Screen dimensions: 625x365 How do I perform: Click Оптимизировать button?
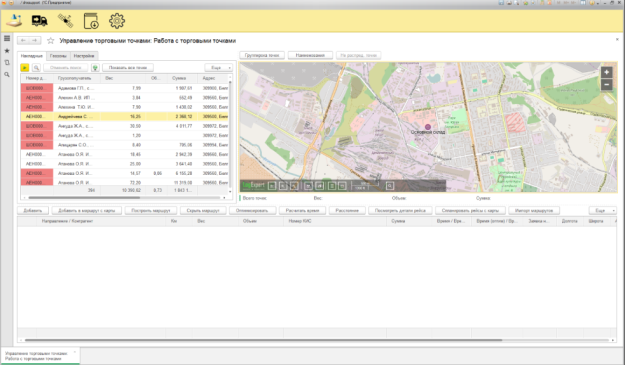(252, 210)
